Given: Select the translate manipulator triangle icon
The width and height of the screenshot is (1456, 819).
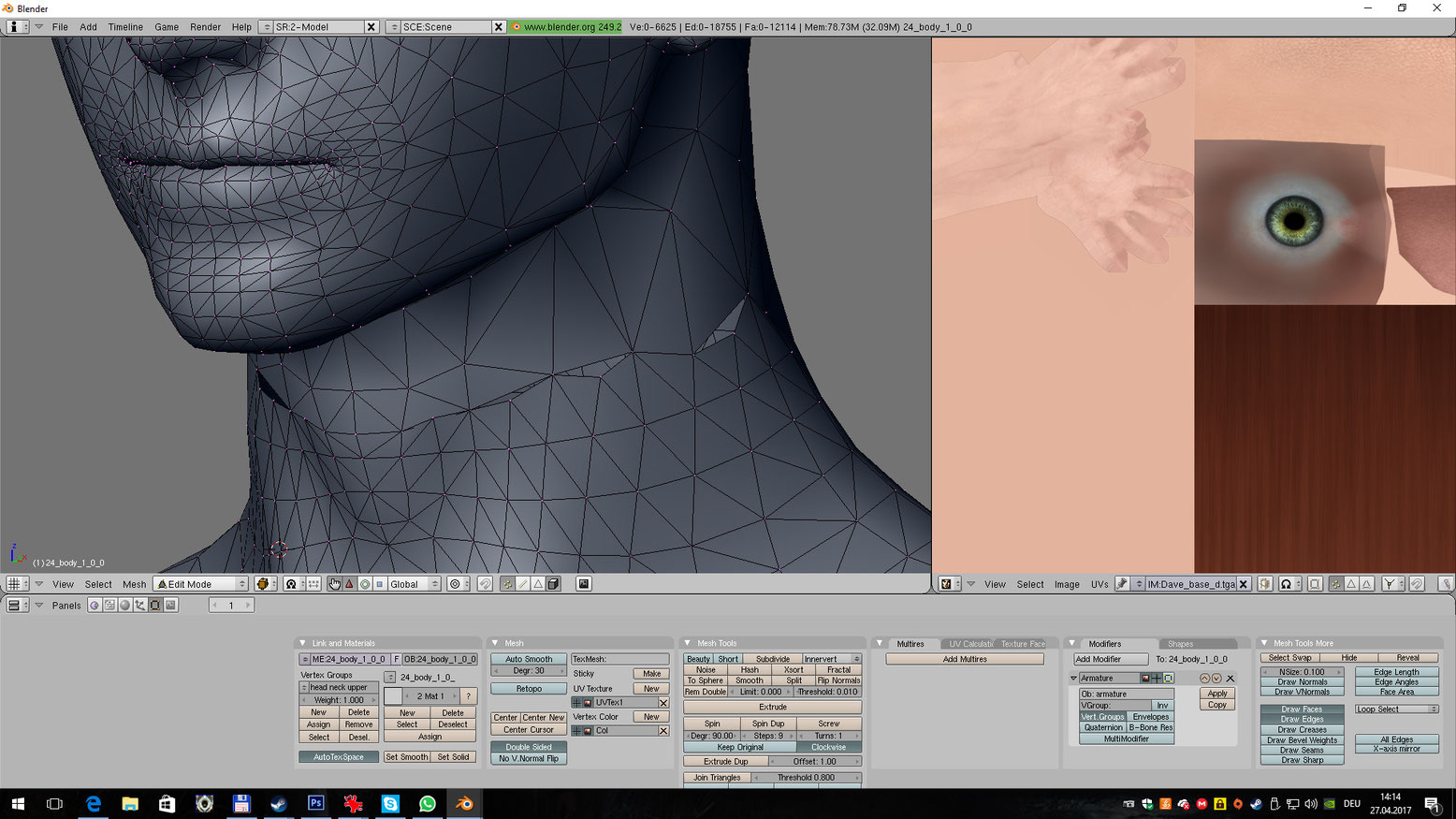Looking at the screenshot, I should [x=349, y=584].
